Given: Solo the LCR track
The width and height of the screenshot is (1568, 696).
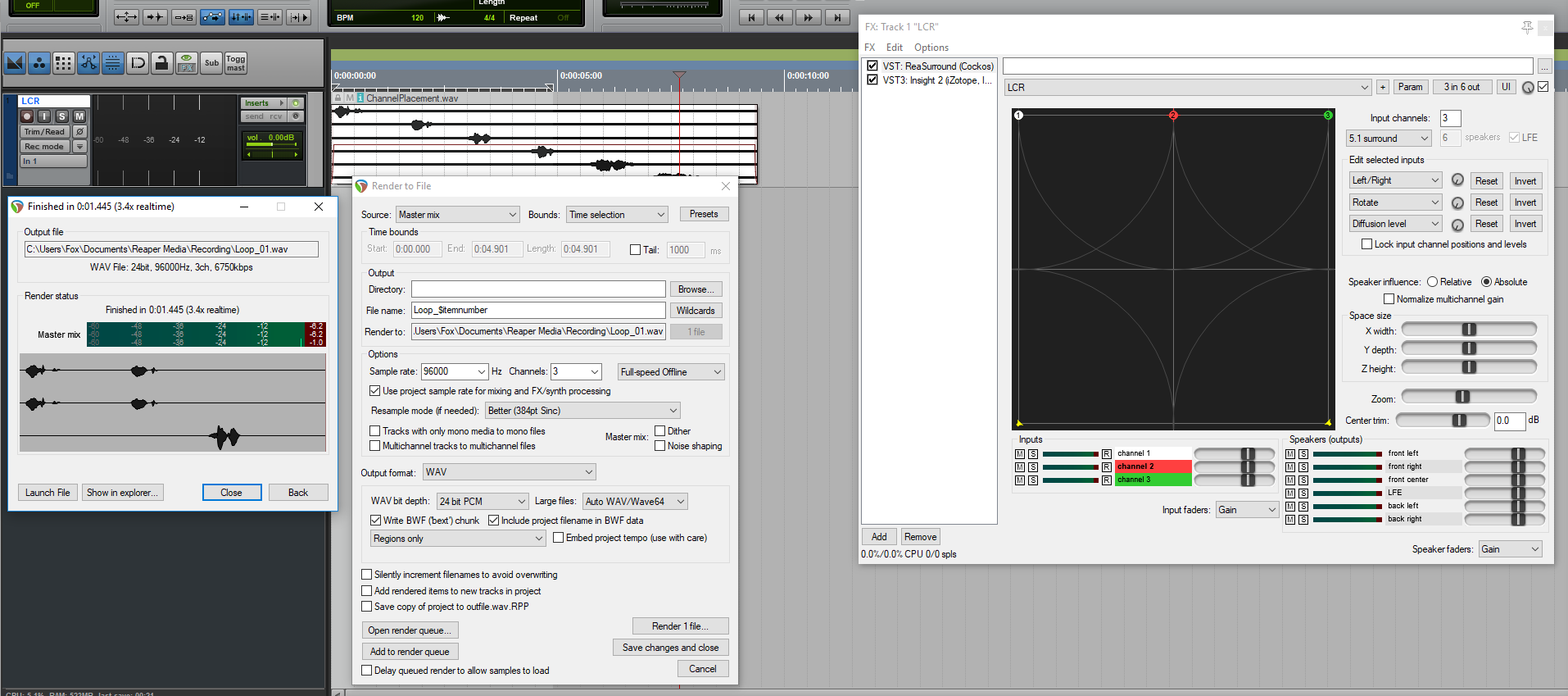Looking at the screenshot, I should tap(61, 116).
